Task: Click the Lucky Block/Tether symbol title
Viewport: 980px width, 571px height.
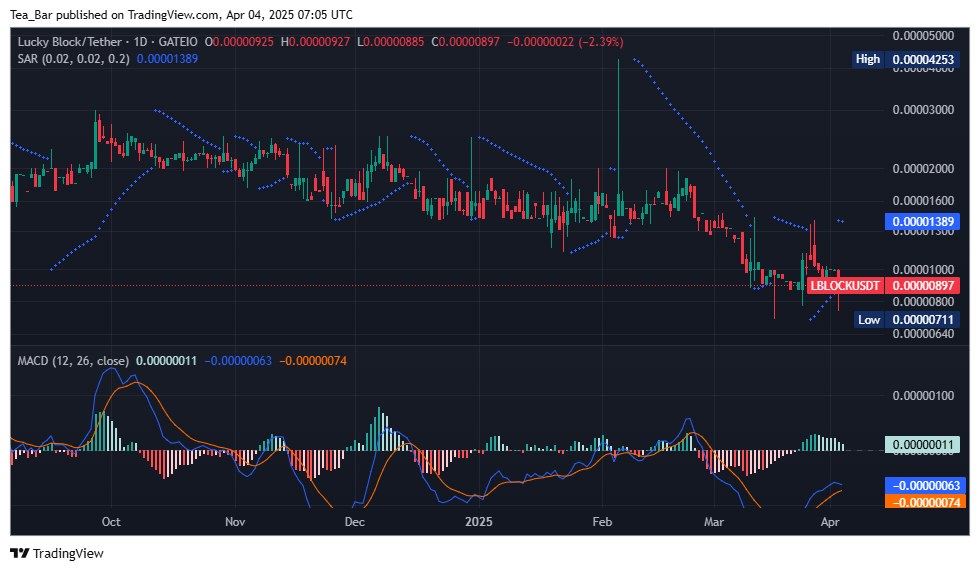Action: click(69, 42)
